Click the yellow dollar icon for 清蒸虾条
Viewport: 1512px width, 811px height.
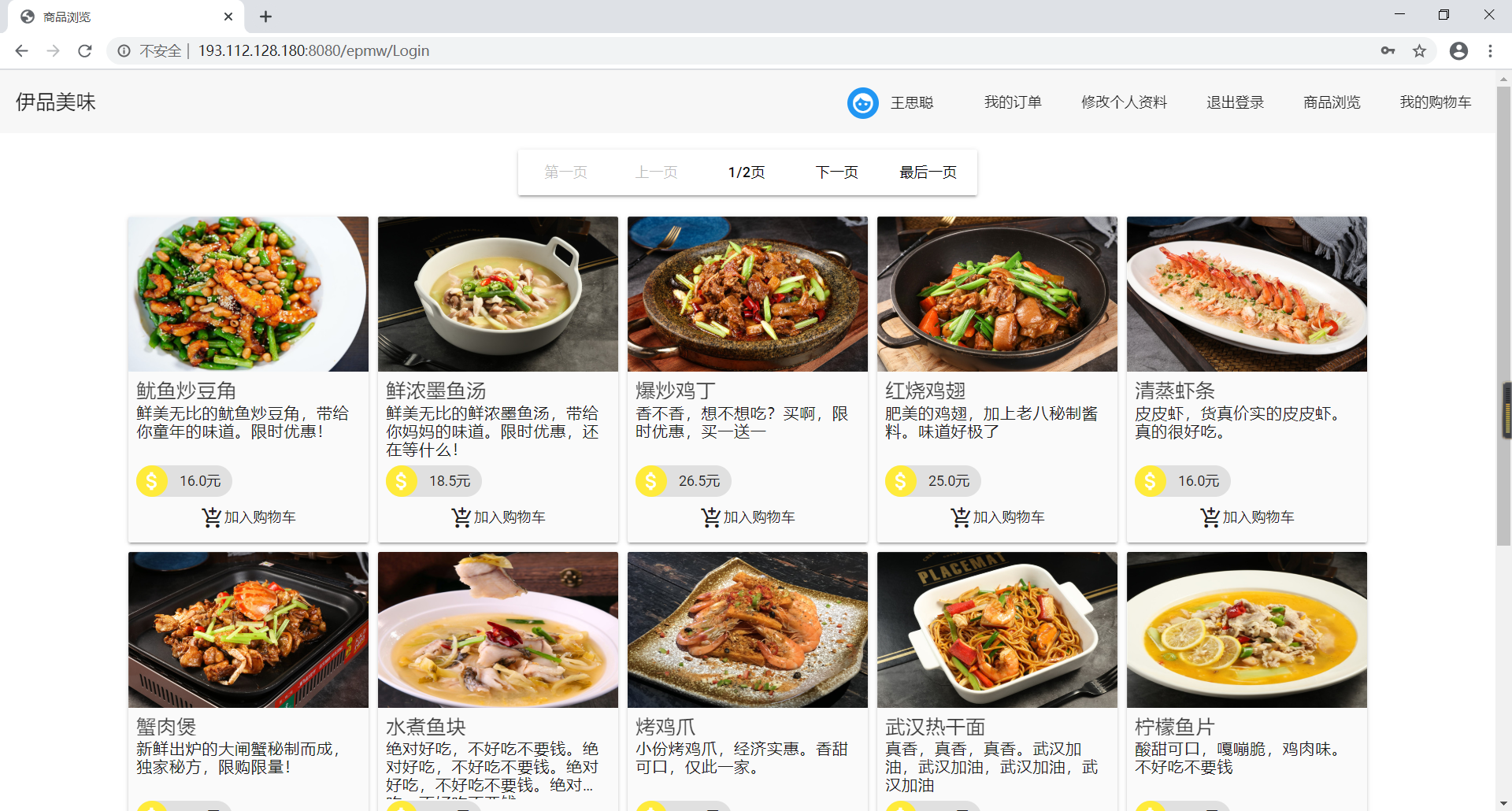tap(1151, 481)
